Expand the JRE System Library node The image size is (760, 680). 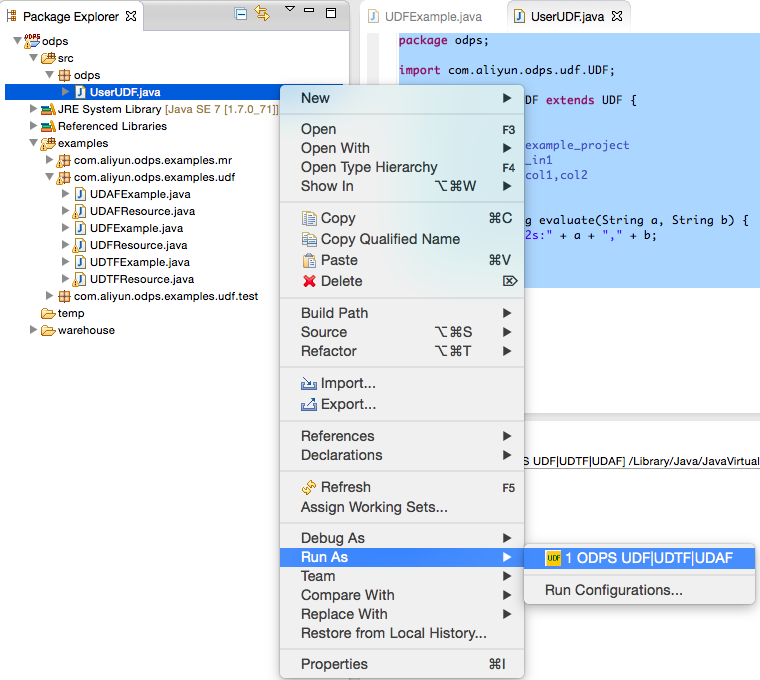(x=33, y=109)
